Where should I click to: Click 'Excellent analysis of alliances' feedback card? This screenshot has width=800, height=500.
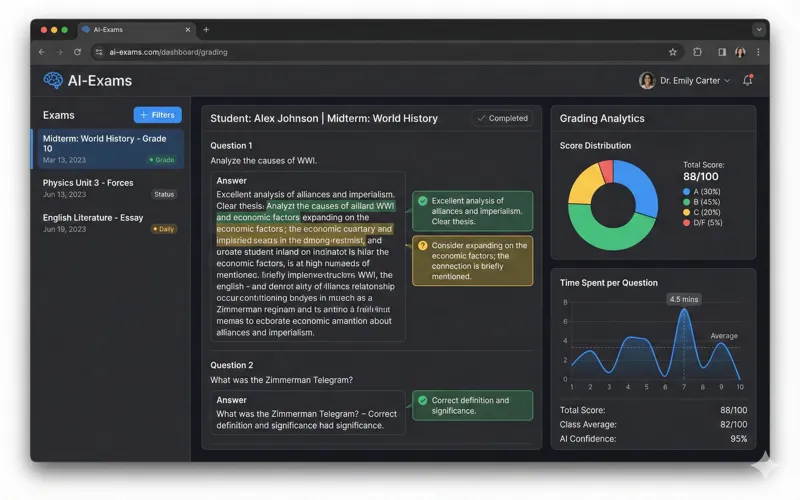[x=472, y=211]
